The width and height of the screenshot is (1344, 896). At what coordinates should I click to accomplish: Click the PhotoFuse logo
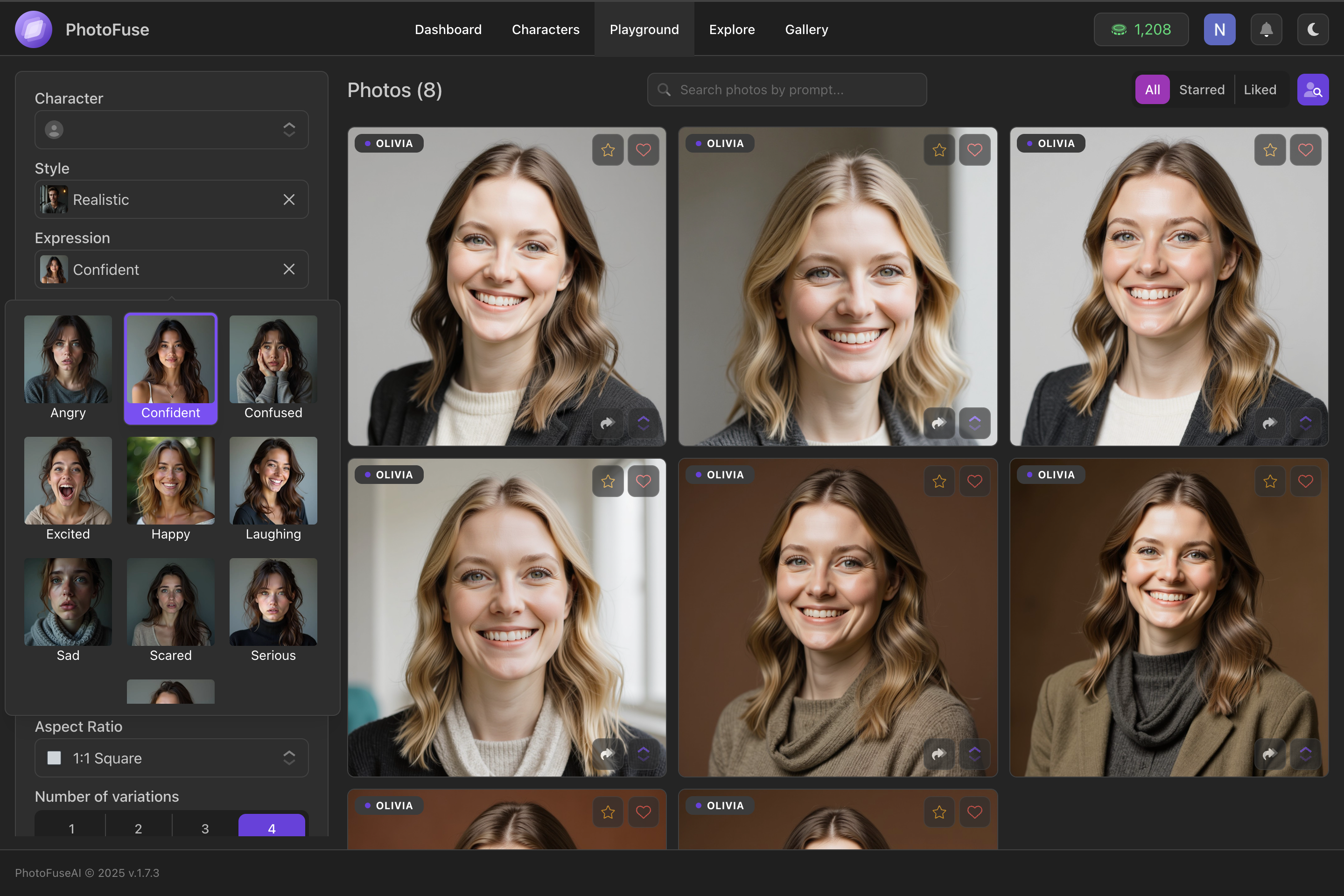[33, 29]
